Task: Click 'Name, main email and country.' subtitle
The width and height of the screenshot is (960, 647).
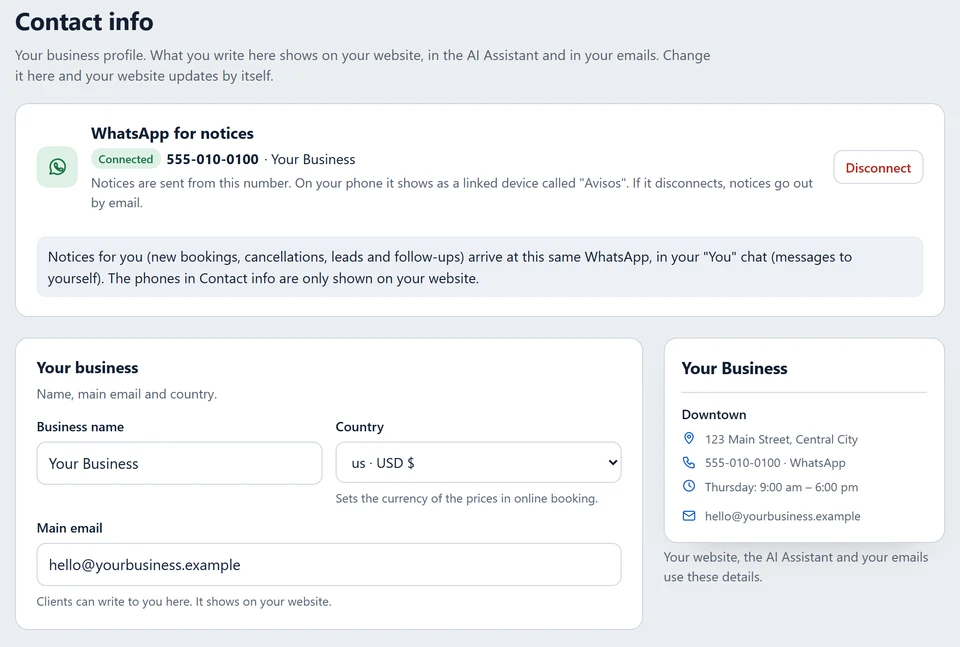Action: coord(127,394)
